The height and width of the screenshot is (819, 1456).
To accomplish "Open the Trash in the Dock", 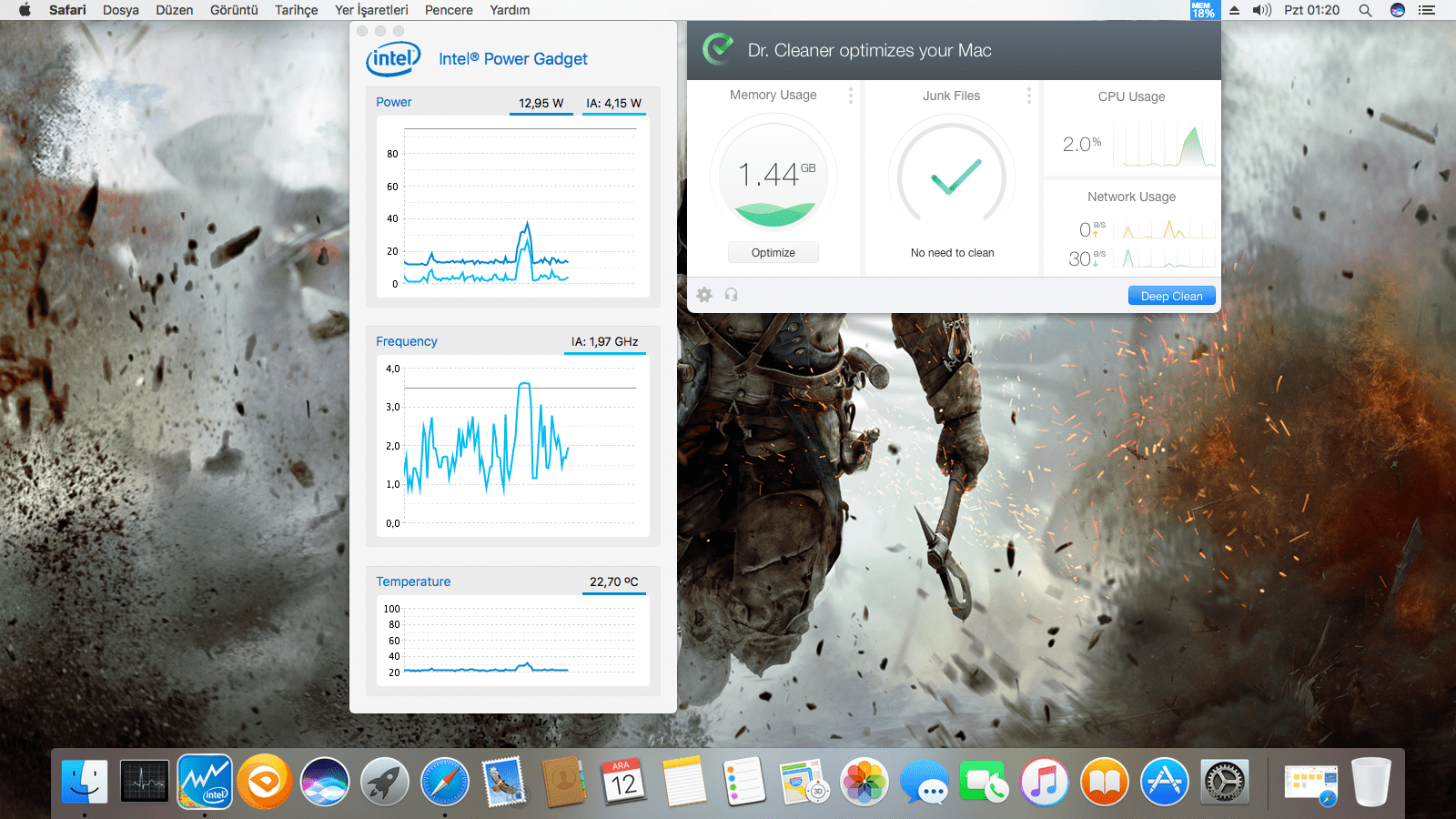I will pos(1371,782).
